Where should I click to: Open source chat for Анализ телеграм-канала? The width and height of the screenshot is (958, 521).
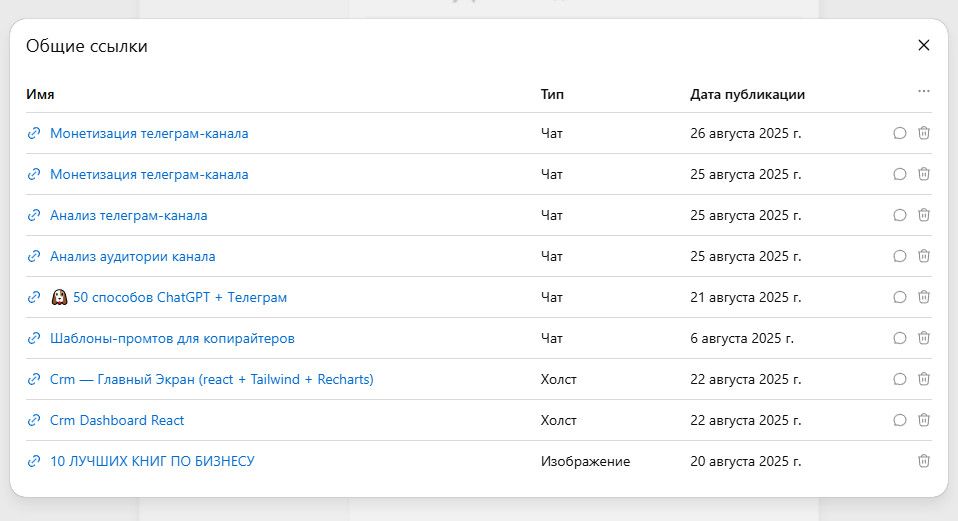(x=899, y=215)
